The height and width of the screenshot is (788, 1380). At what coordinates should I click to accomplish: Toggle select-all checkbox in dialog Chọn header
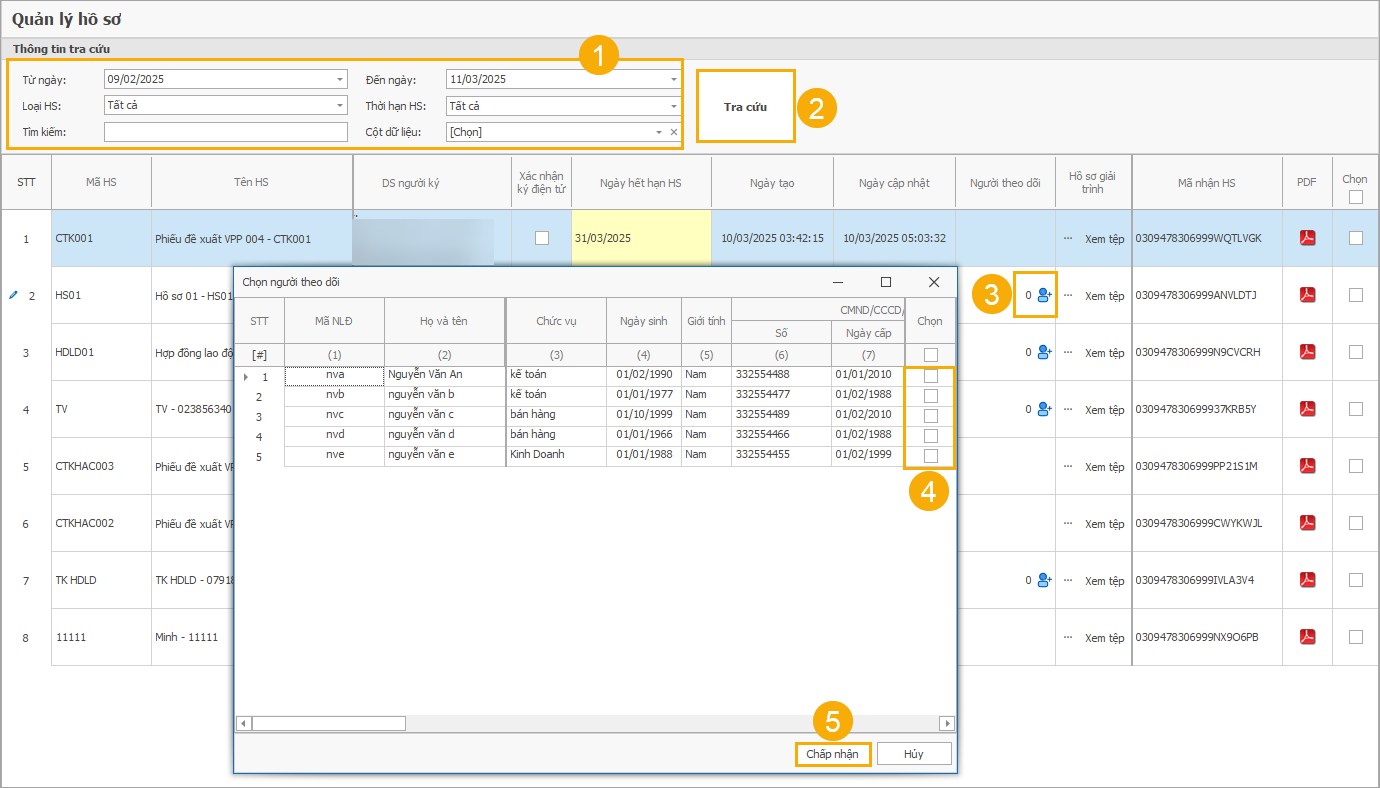[x=930, y=355]
